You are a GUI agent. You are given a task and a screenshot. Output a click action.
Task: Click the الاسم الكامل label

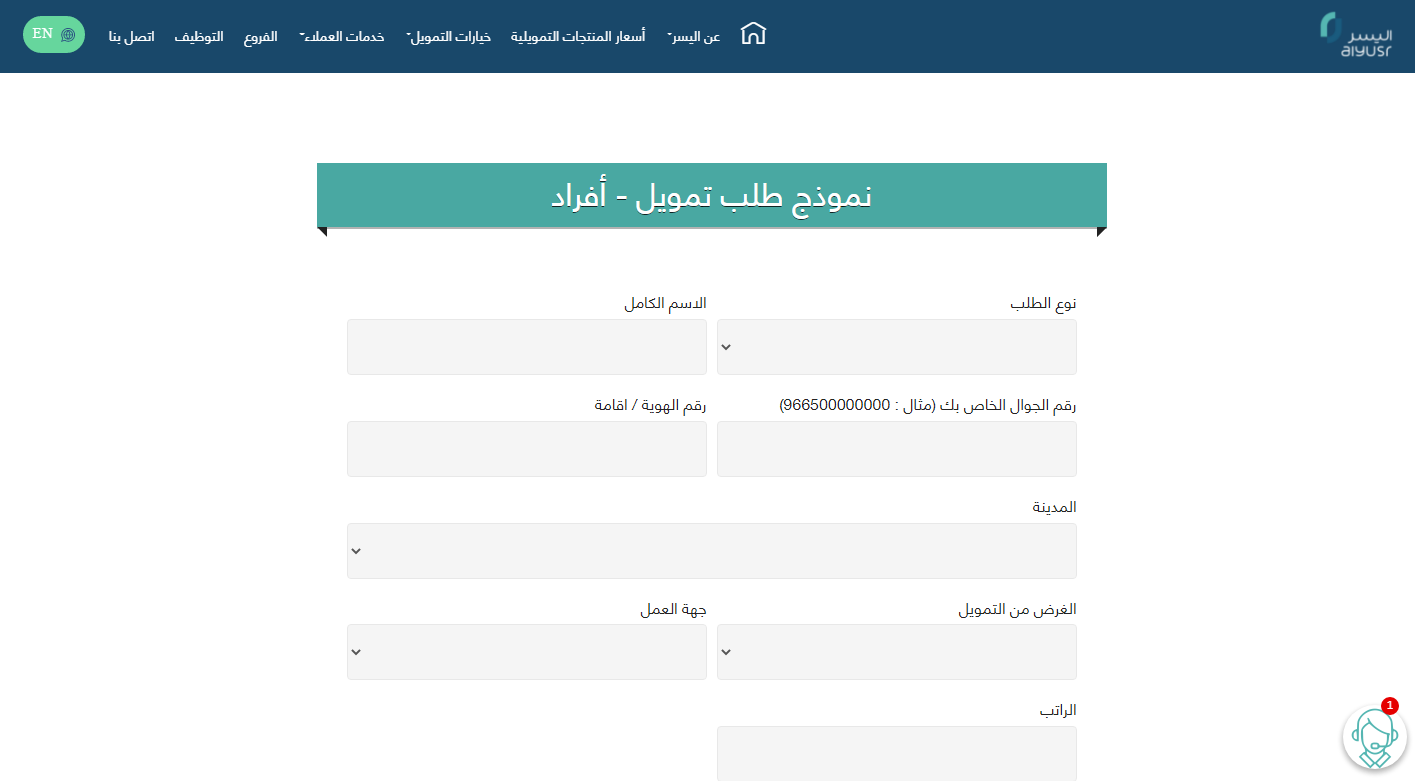click(x=665, y=303)
